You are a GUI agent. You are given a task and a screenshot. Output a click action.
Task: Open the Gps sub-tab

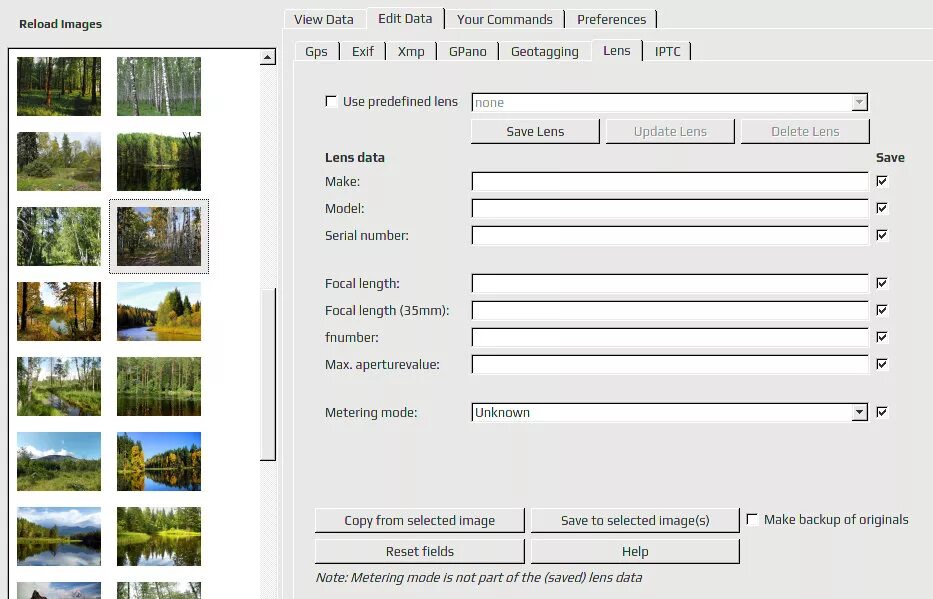pos(316,51)
